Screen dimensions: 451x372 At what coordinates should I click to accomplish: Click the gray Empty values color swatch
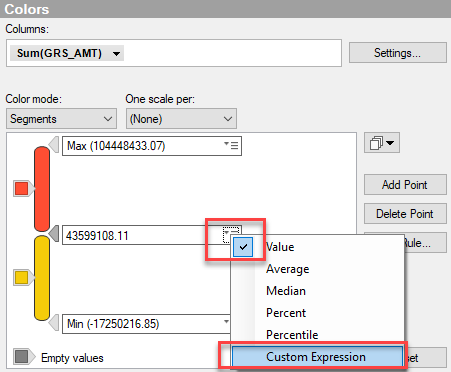pos(22,357)
